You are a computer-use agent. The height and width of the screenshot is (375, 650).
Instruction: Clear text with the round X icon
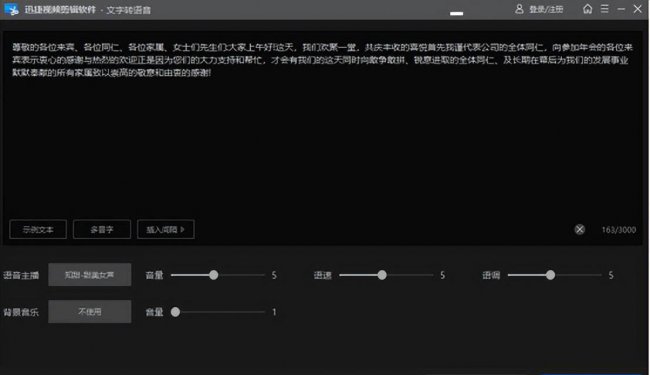580,230
